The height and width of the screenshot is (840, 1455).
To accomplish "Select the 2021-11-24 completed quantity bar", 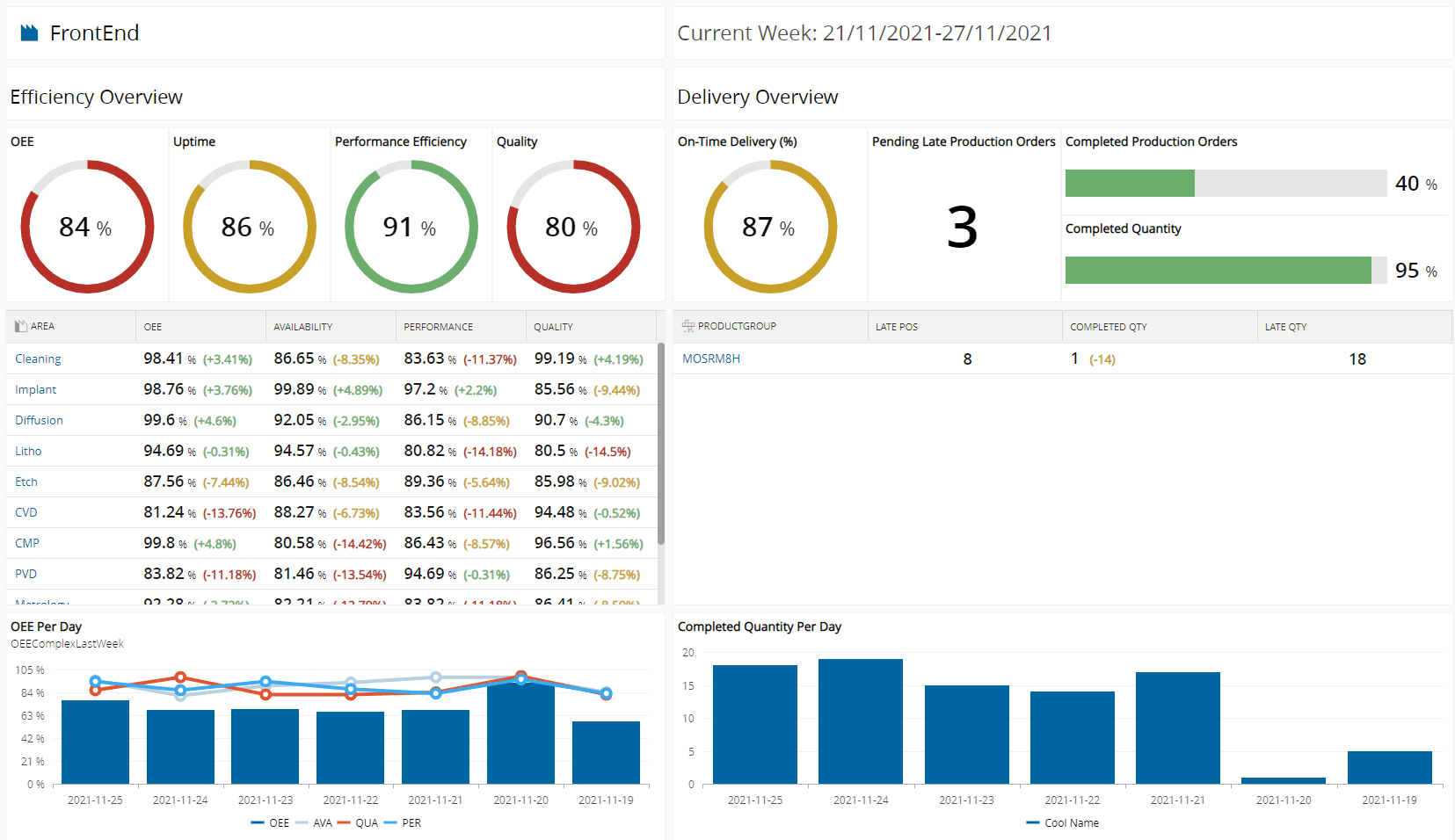I will point(860,721).
